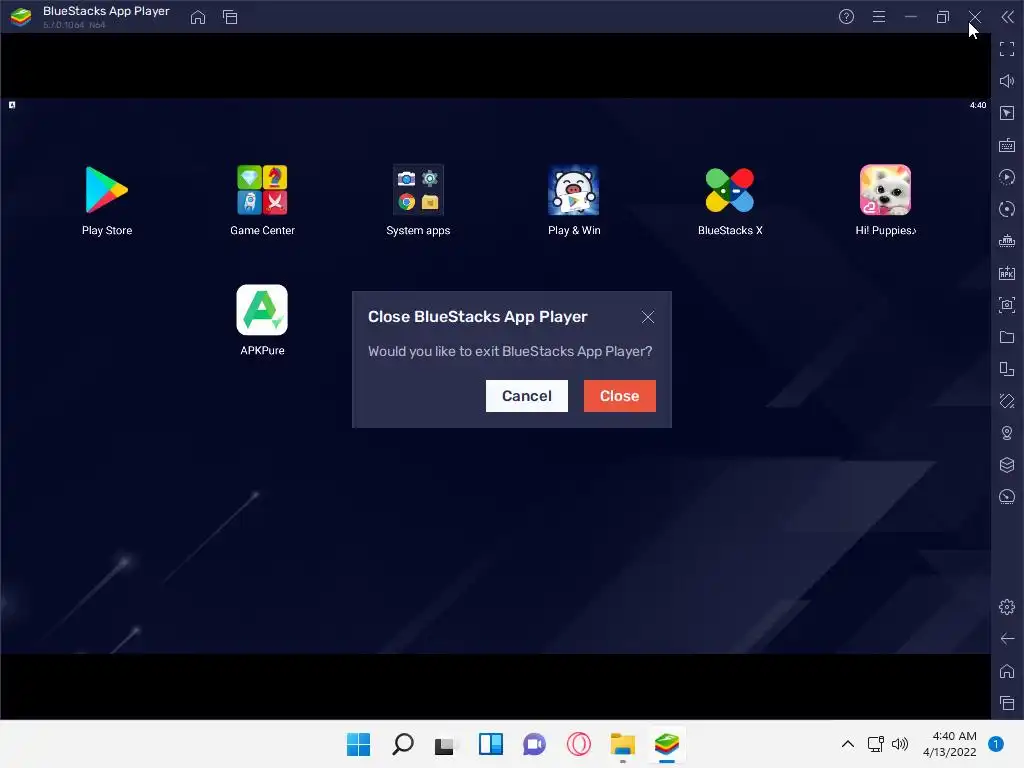Click the network icon in system tray
The image size is (1024, 768).
(x=875, y=744)
